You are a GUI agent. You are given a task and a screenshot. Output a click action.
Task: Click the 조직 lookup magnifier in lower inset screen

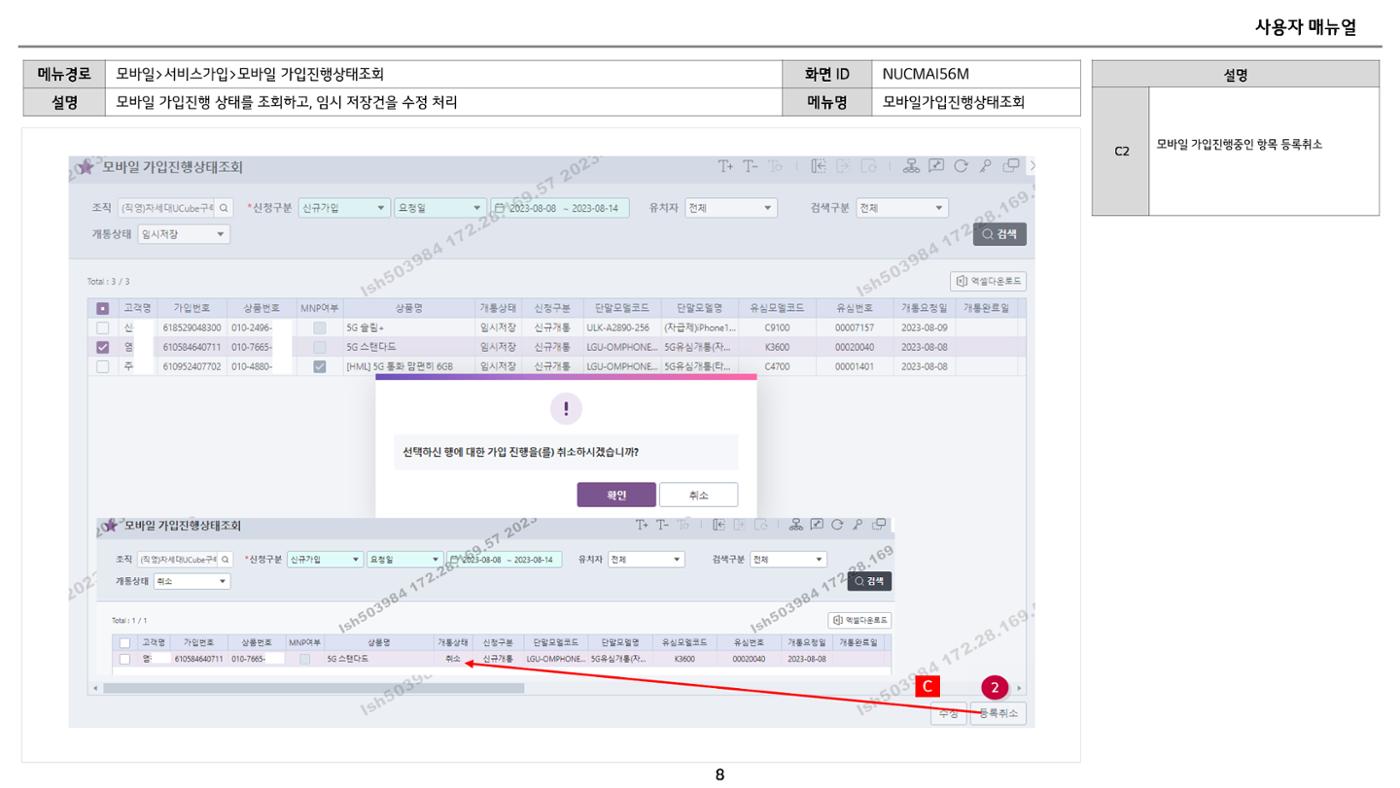225,559
